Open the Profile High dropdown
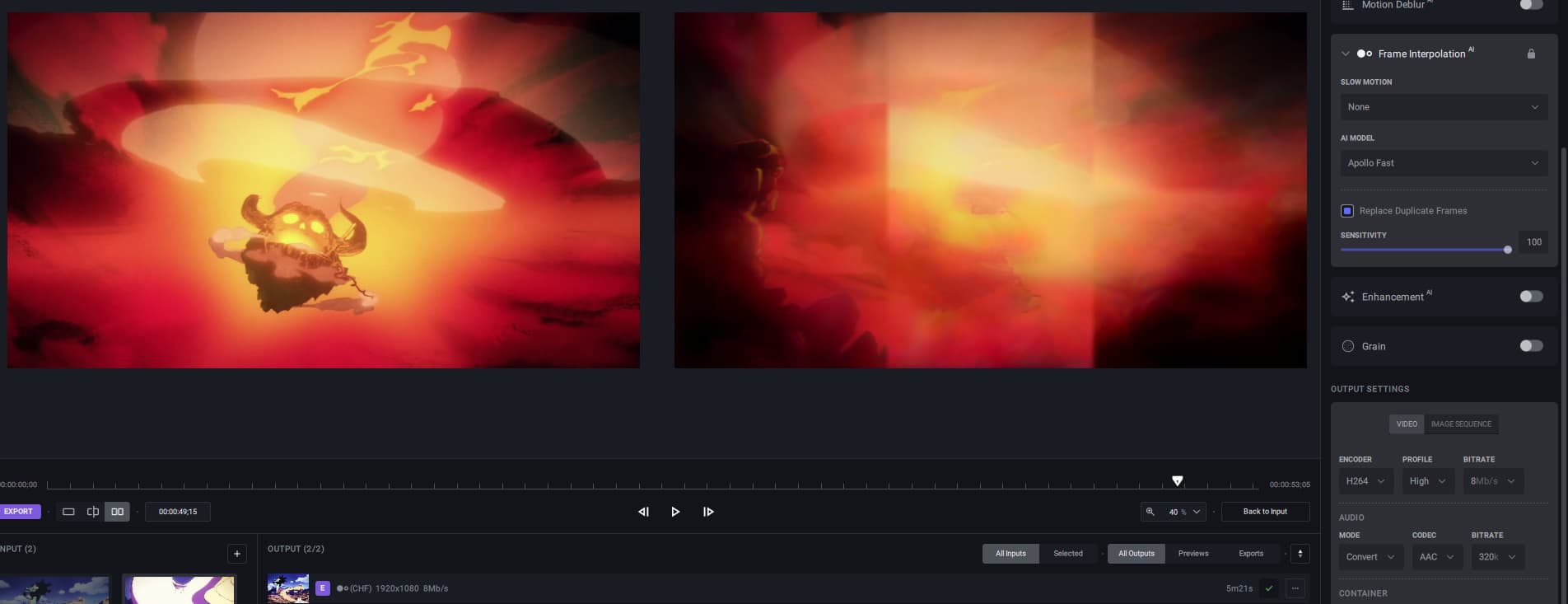Viewport: 1568px width, 604px height. 1428,481
